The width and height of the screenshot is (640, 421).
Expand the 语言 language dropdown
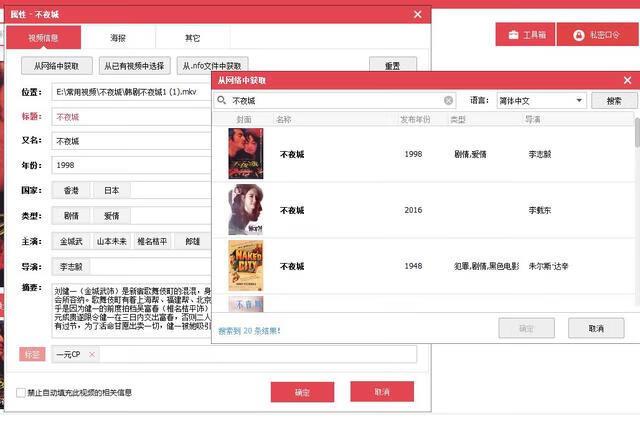click(579, 101)
